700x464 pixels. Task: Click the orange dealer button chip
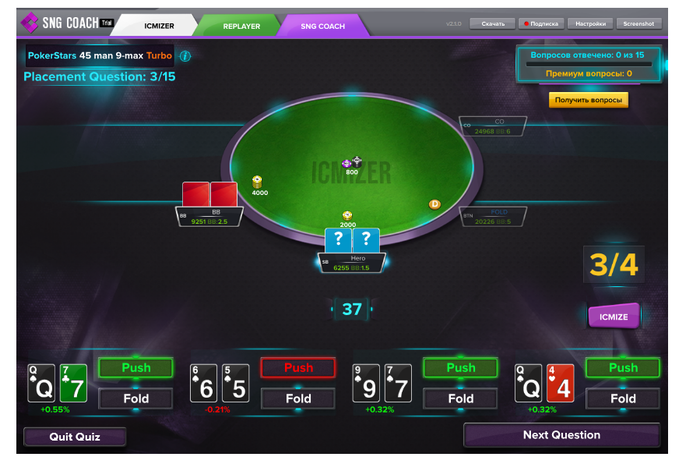434,204
